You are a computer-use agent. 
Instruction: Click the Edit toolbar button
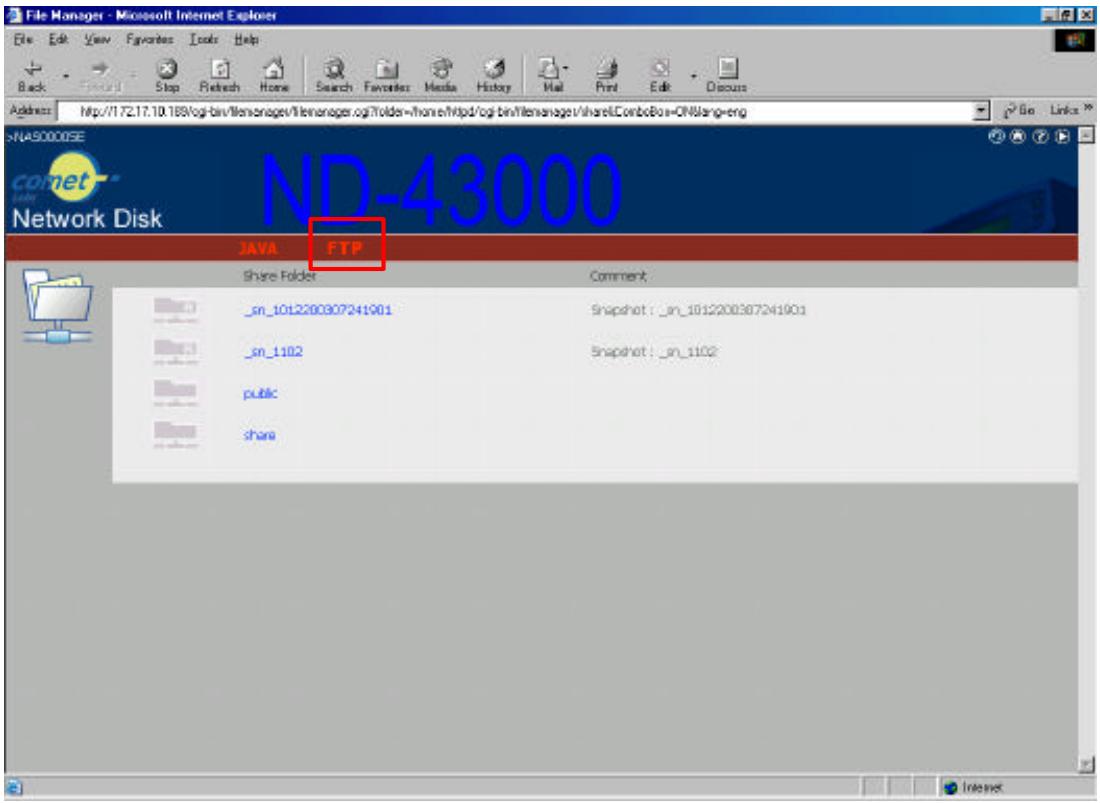(660, 76)
